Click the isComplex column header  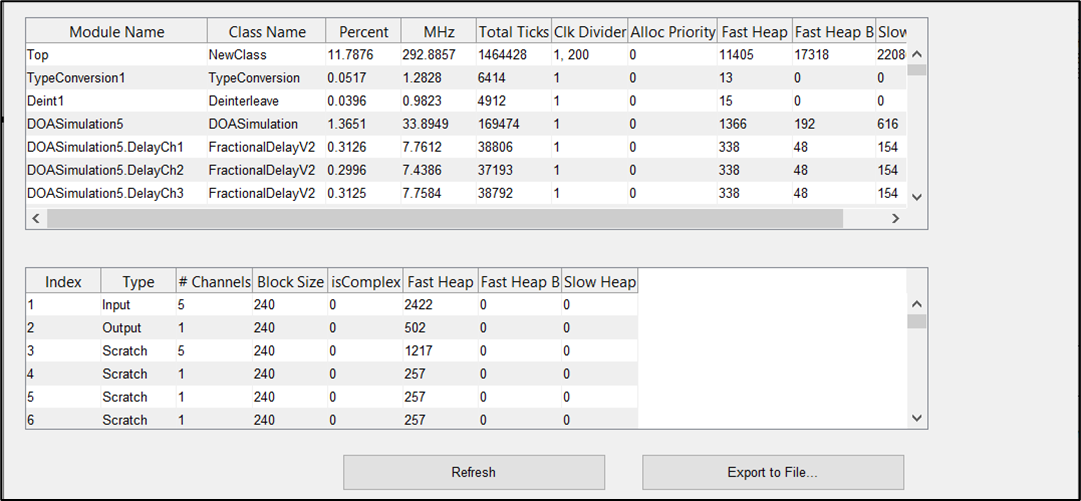(366, 282)
